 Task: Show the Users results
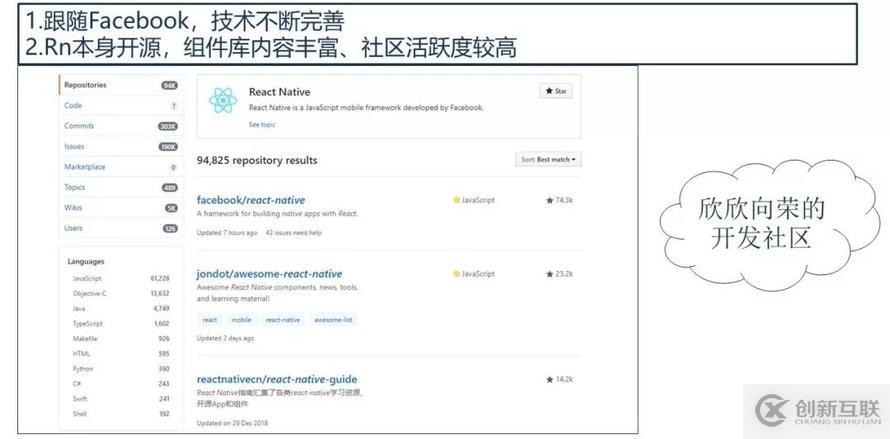click(x=121, y=228)
